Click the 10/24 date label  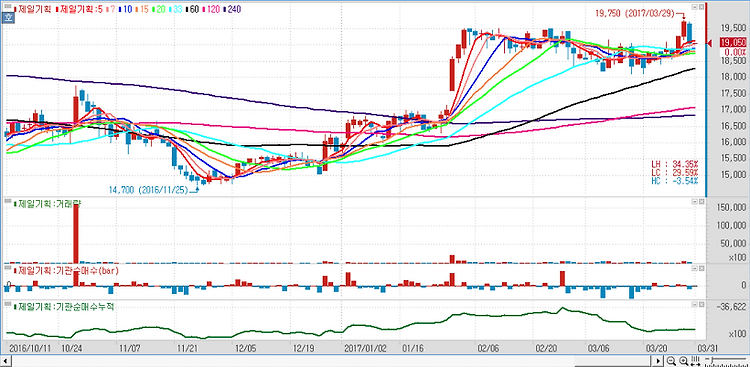(71, 347)
